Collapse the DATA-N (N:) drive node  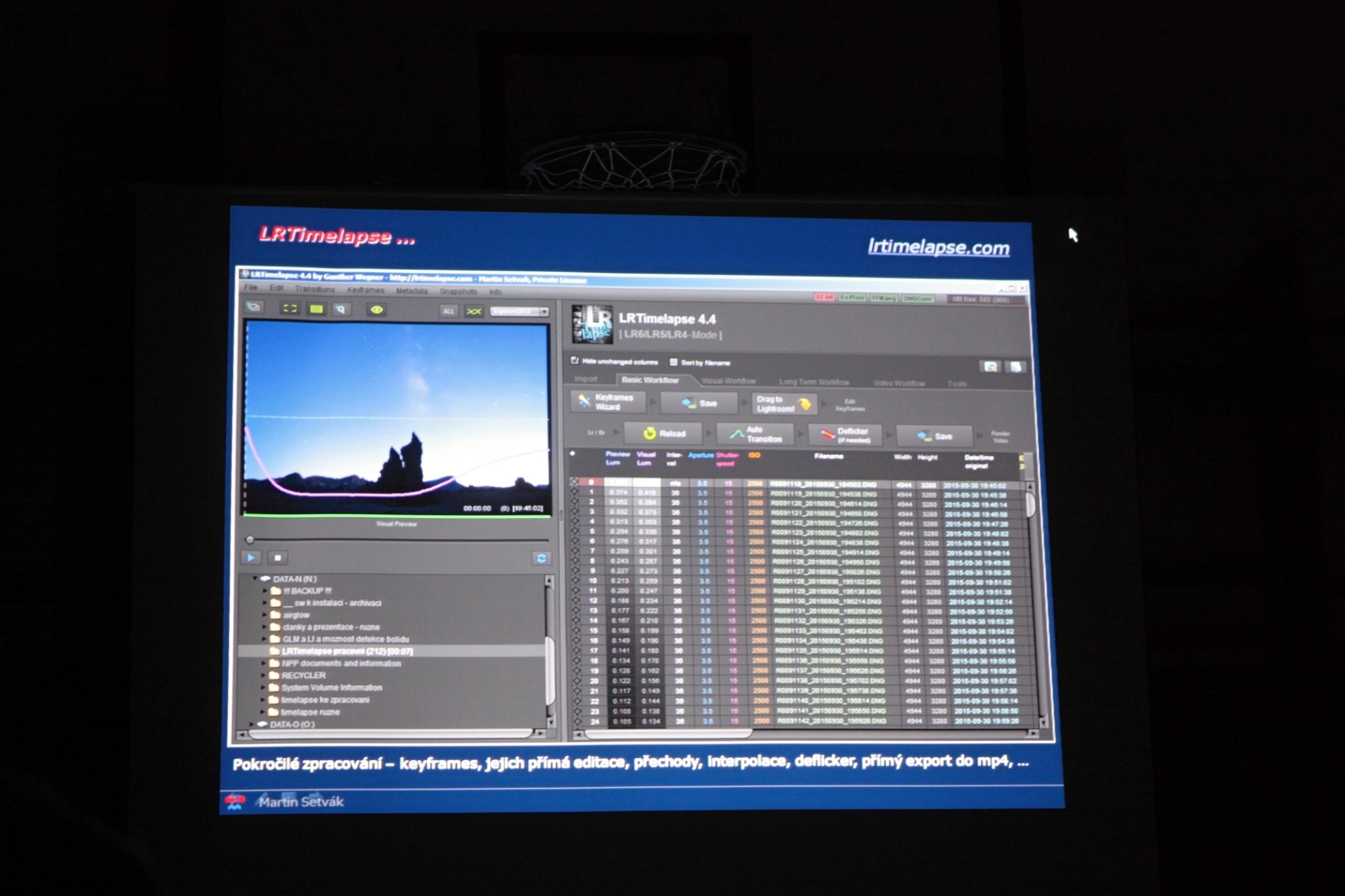(255, 578)
